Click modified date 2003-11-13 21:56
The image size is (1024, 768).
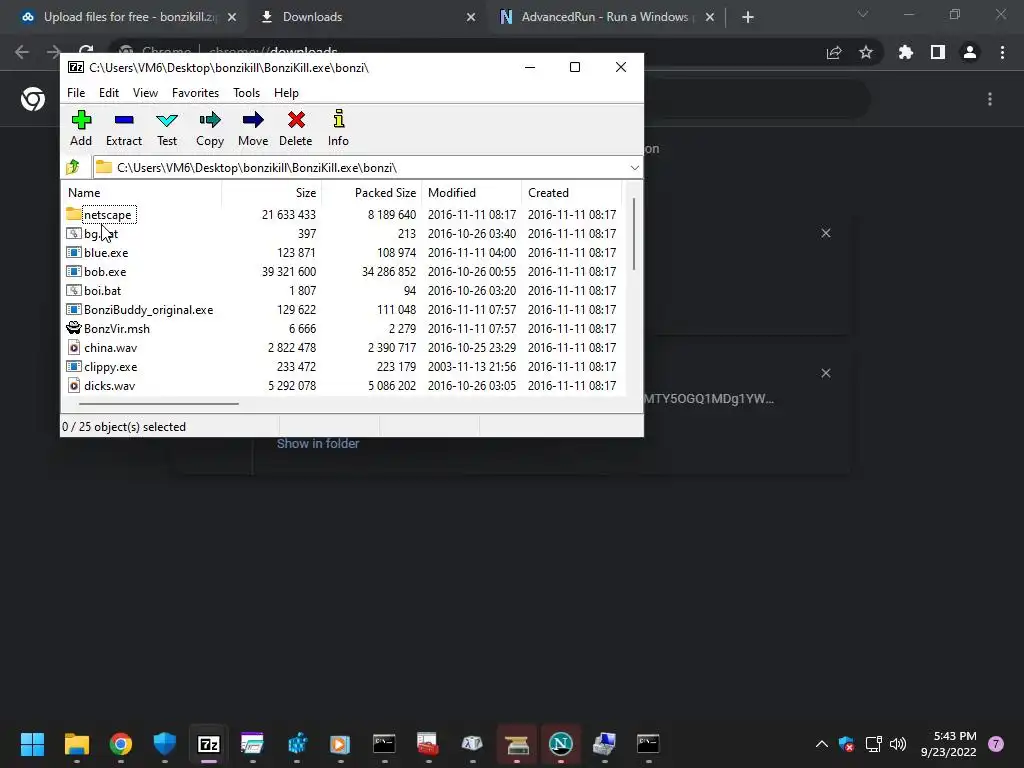click(x=472, y=366)
